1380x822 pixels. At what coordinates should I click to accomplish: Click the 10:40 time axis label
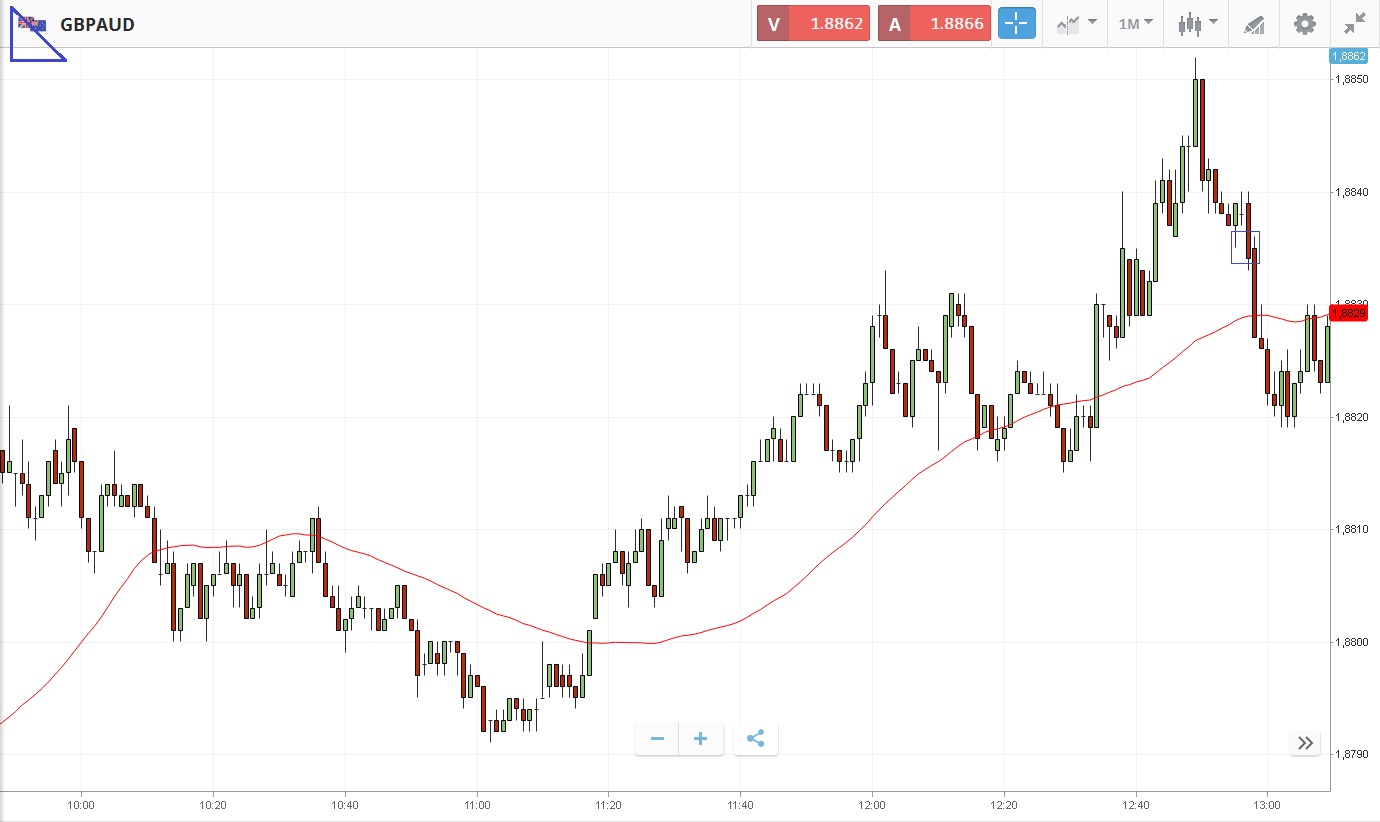point(345,804)
